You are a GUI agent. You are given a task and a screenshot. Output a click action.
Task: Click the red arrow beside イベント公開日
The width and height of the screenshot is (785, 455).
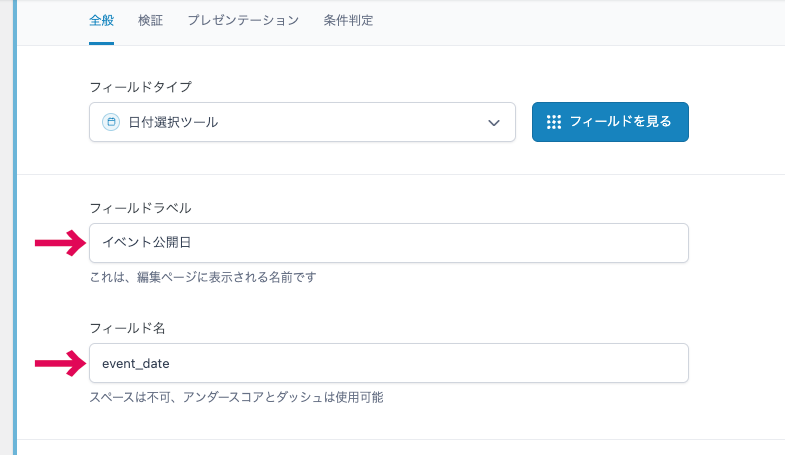pyautogui.click(x=60, y=242)
